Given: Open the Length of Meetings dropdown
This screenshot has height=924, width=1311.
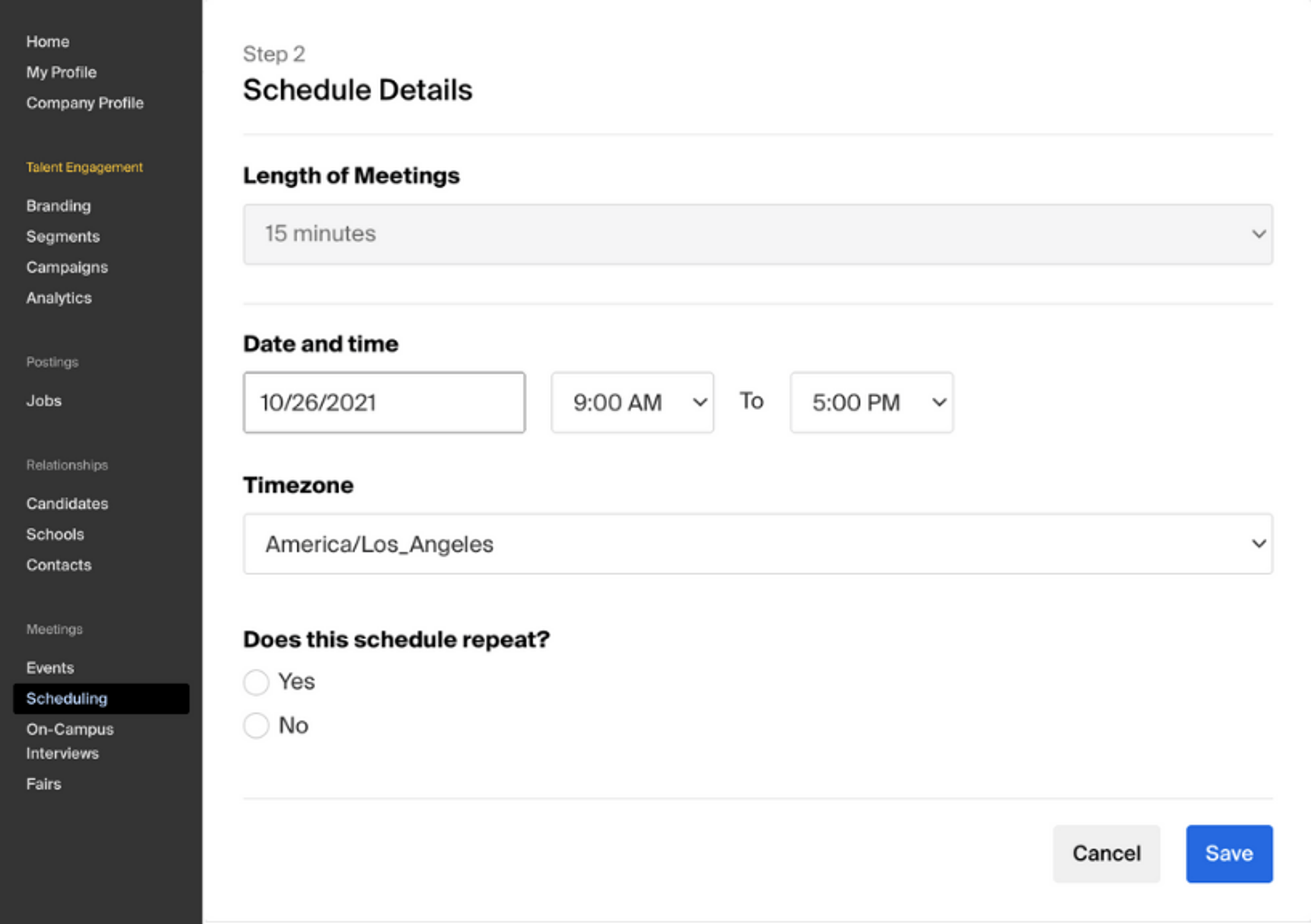Looking at the screenshot, I should [757, 234].
